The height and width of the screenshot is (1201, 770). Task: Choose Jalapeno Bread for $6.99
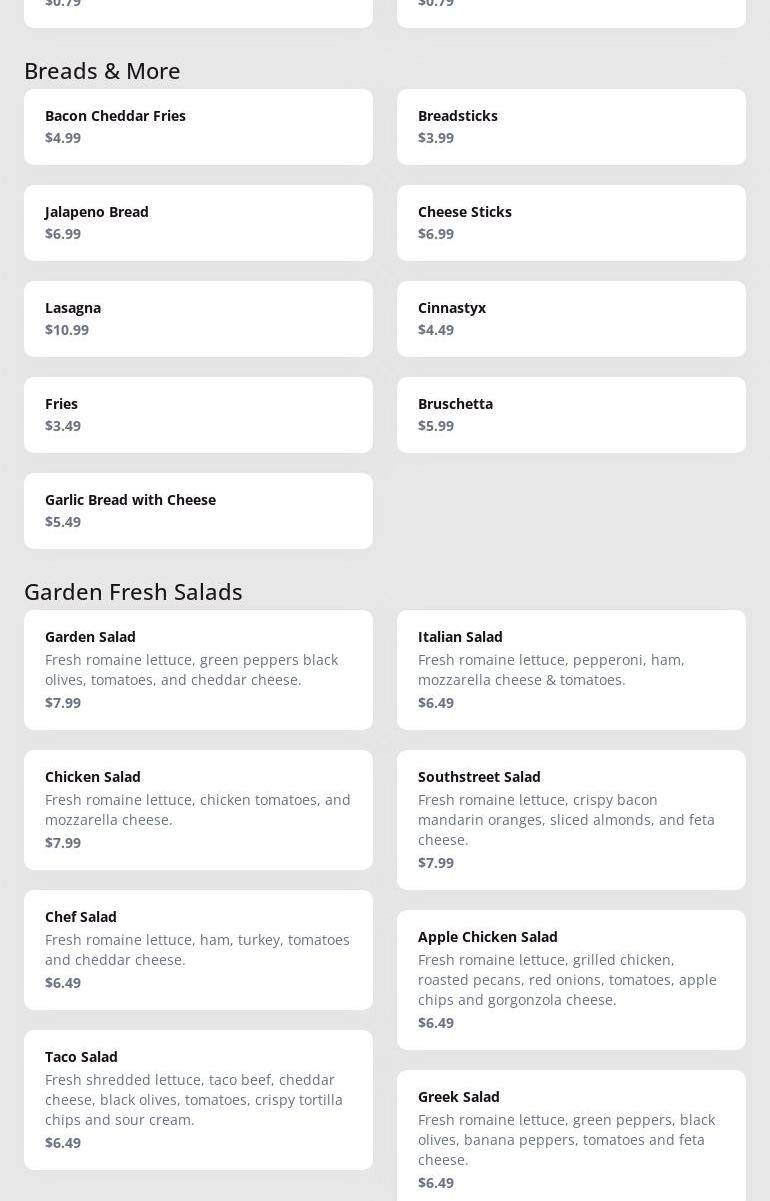point(198,223)
